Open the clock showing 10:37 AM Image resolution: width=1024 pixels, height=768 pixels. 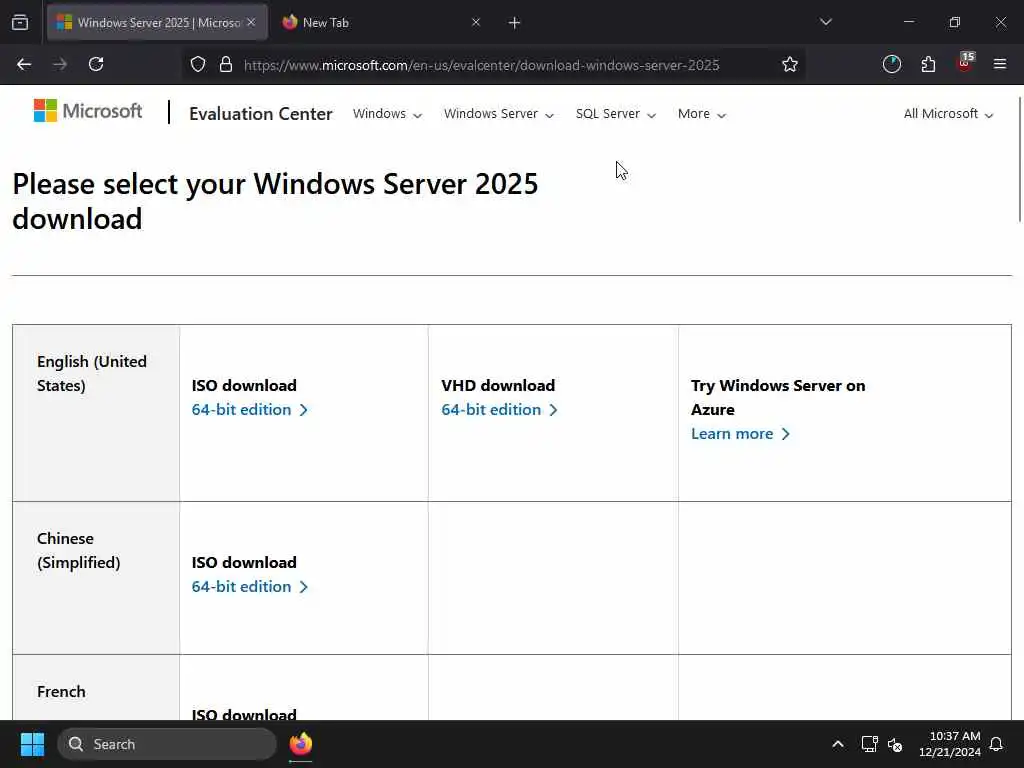[x=950, y=744]
